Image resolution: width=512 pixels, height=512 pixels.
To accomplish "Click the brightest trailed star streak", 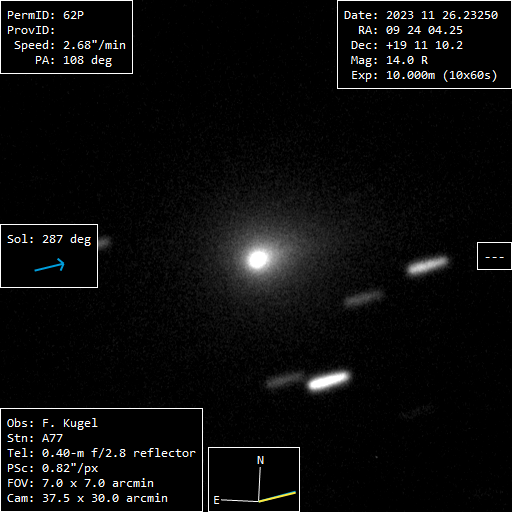I will (x=329, y=381).
